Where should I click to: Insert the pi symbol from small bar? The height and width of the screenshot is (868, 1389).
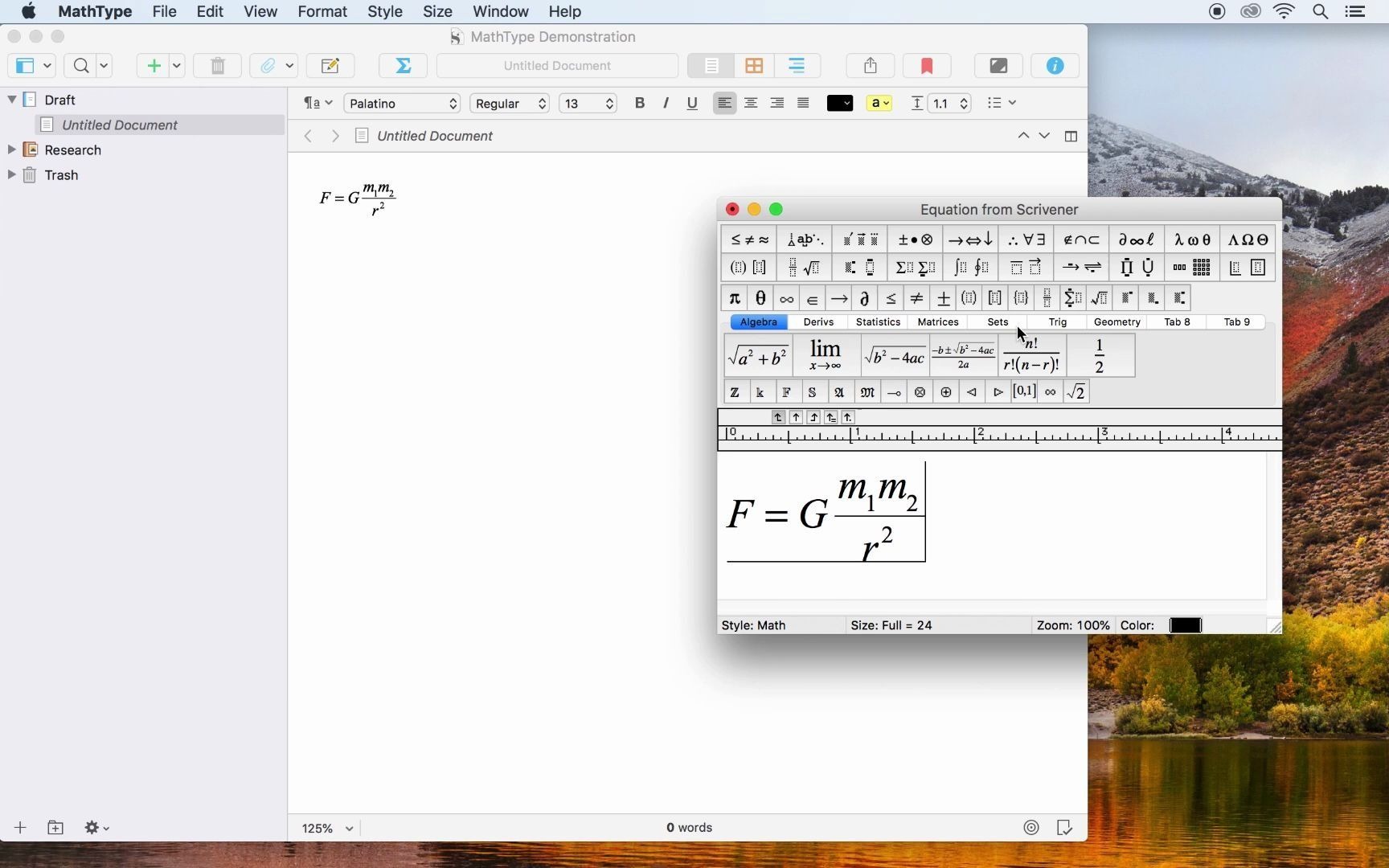[x=735, y=299]
